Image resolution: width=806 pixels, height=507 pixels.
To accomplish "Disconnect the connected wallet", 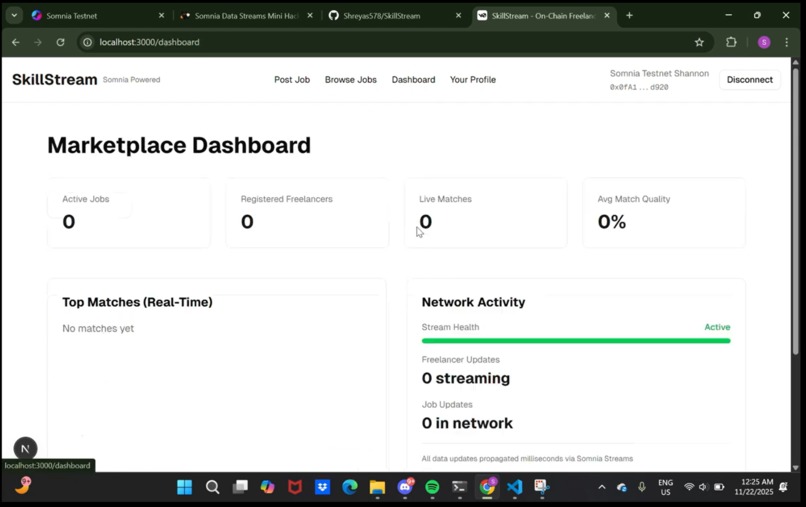I will [749, 80].
